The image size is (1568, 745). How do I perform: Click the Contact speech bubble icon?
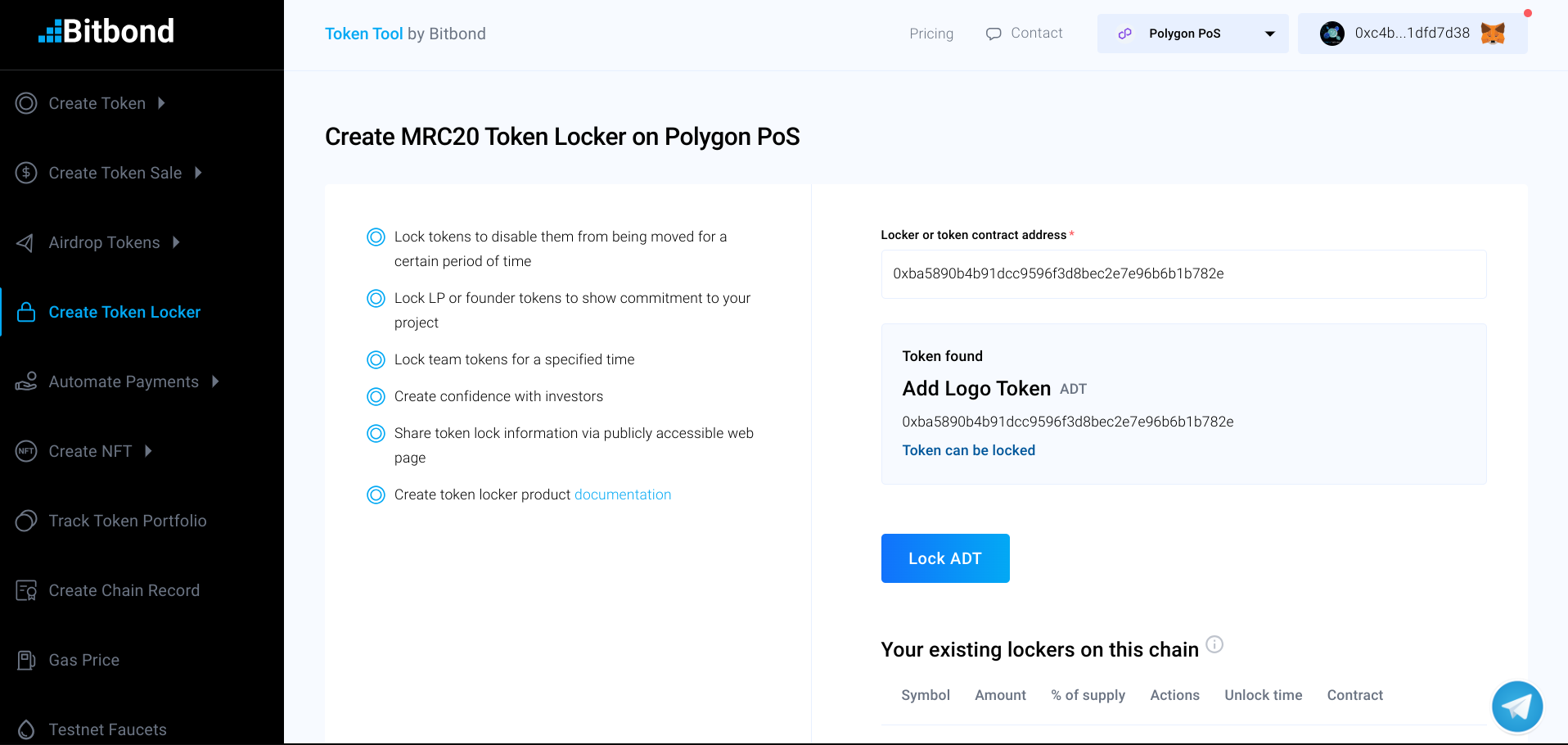994,34
